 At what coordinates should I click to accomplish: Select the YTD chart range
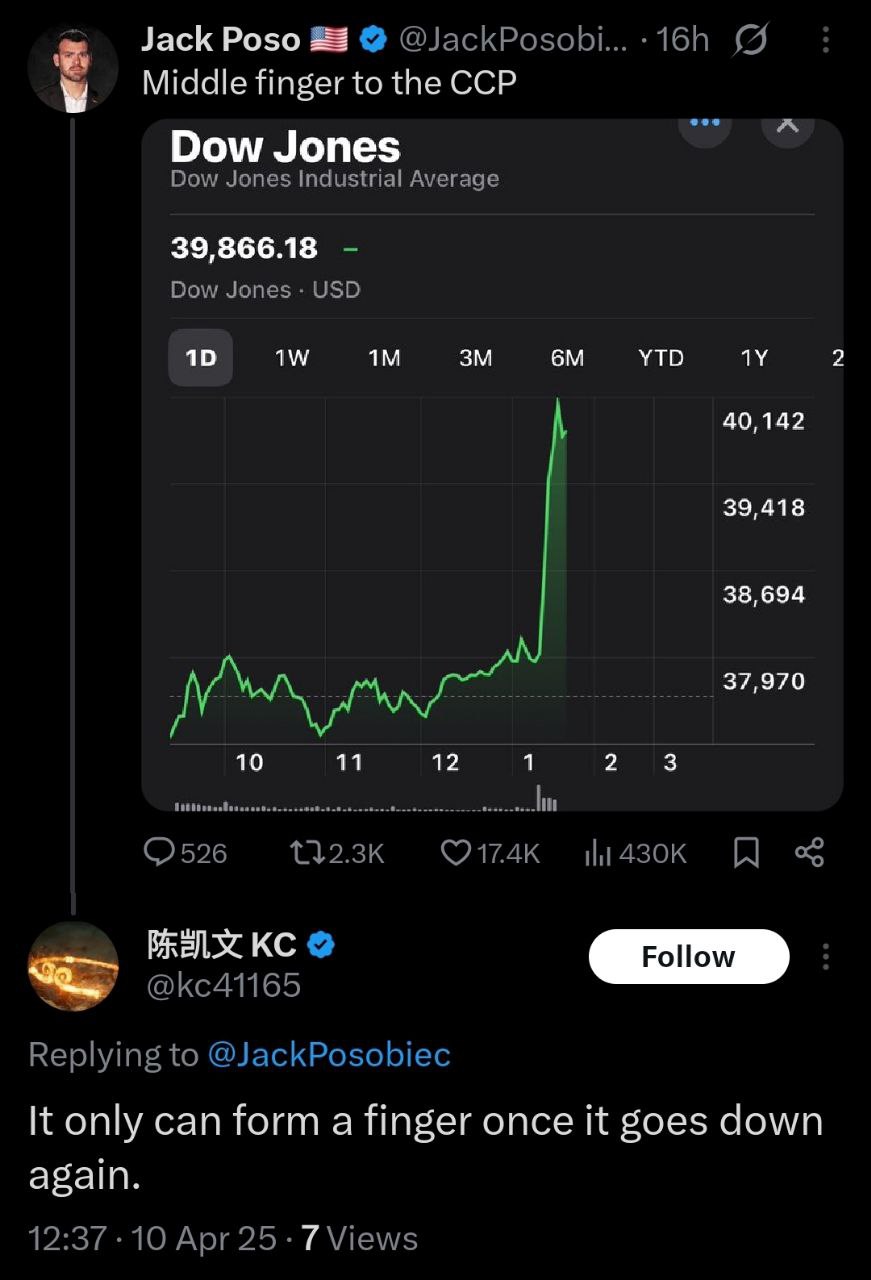661,358
